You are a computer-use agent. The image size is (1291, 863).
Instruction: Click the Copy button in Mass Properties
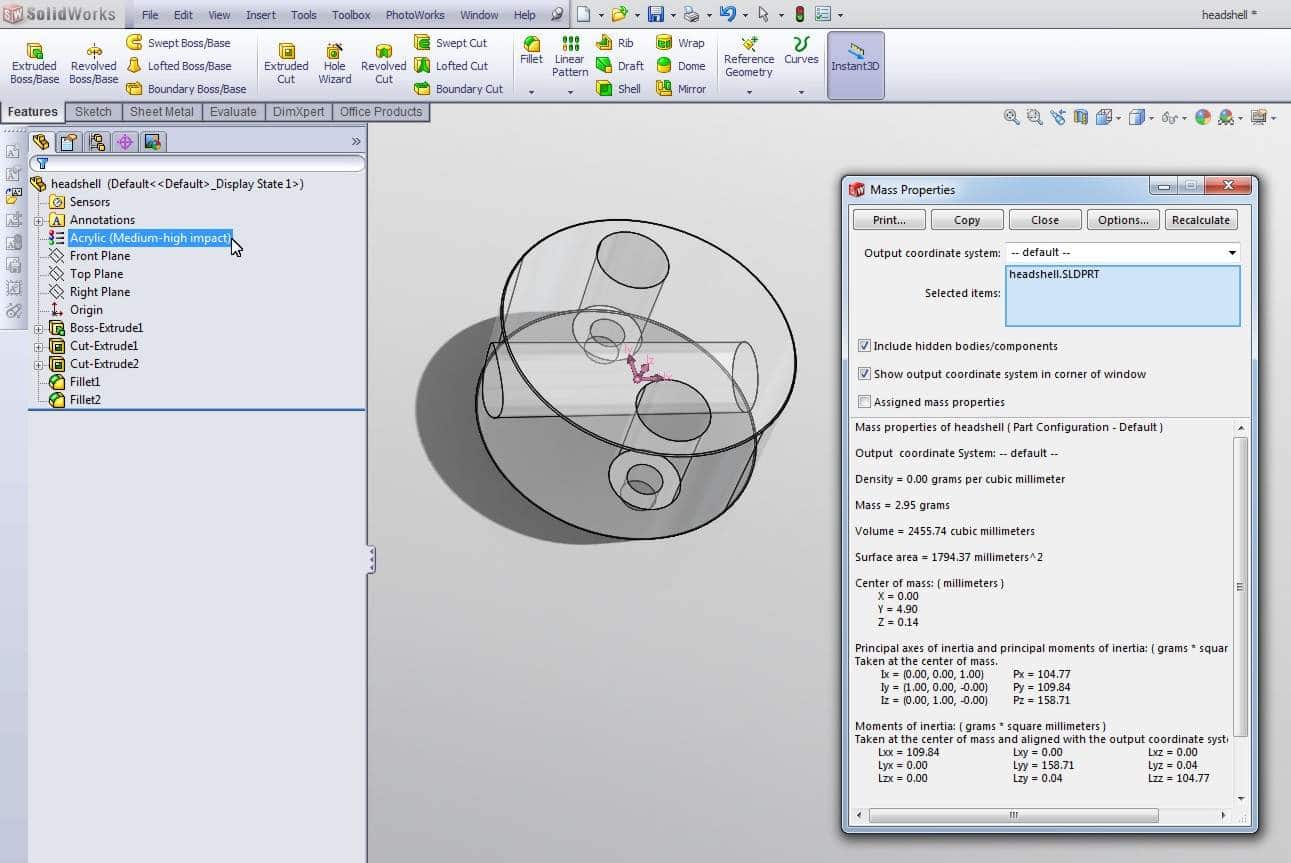tap(967, 220)
